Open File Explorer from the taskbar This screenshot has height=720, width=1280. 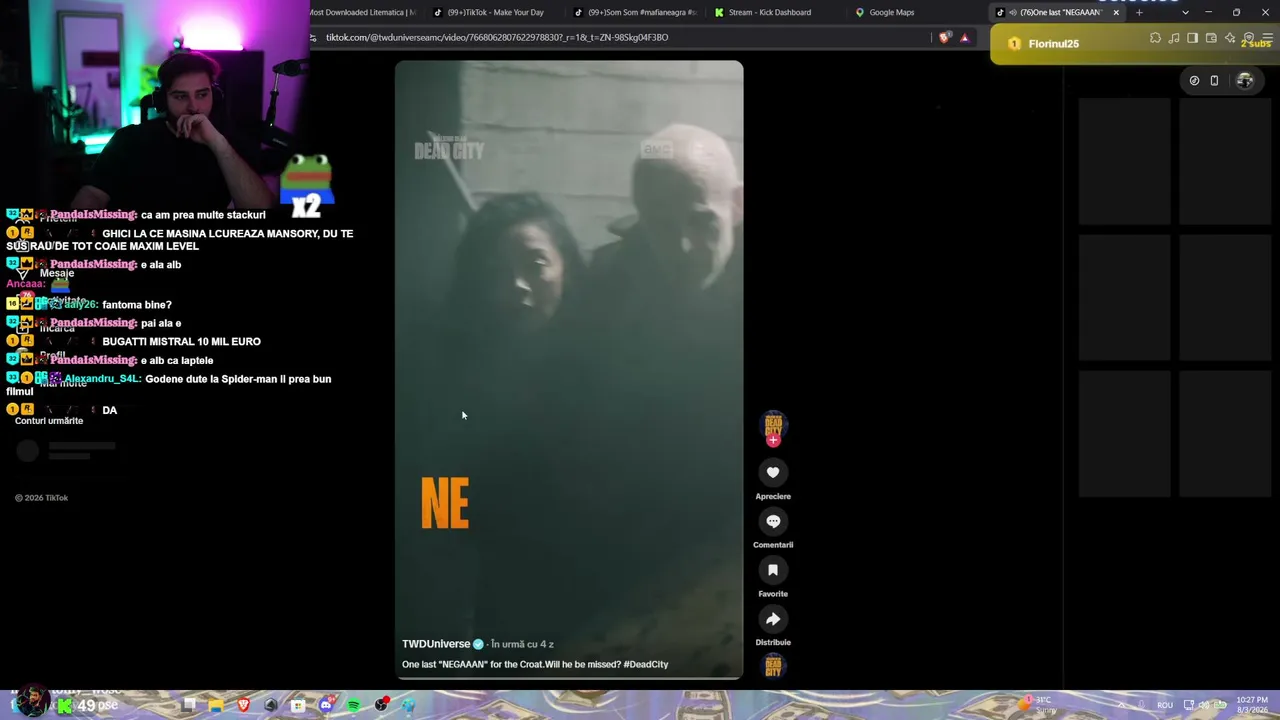216,705
